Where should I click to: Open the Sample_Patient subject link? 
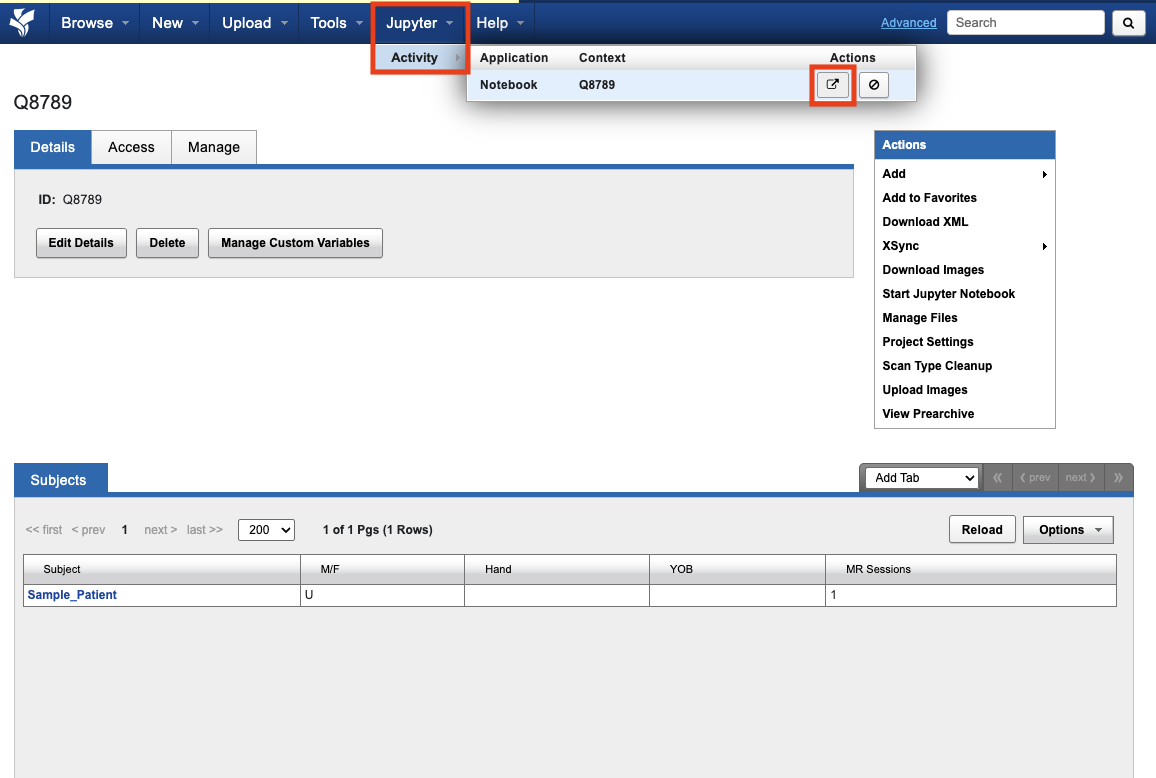point(72,595)
